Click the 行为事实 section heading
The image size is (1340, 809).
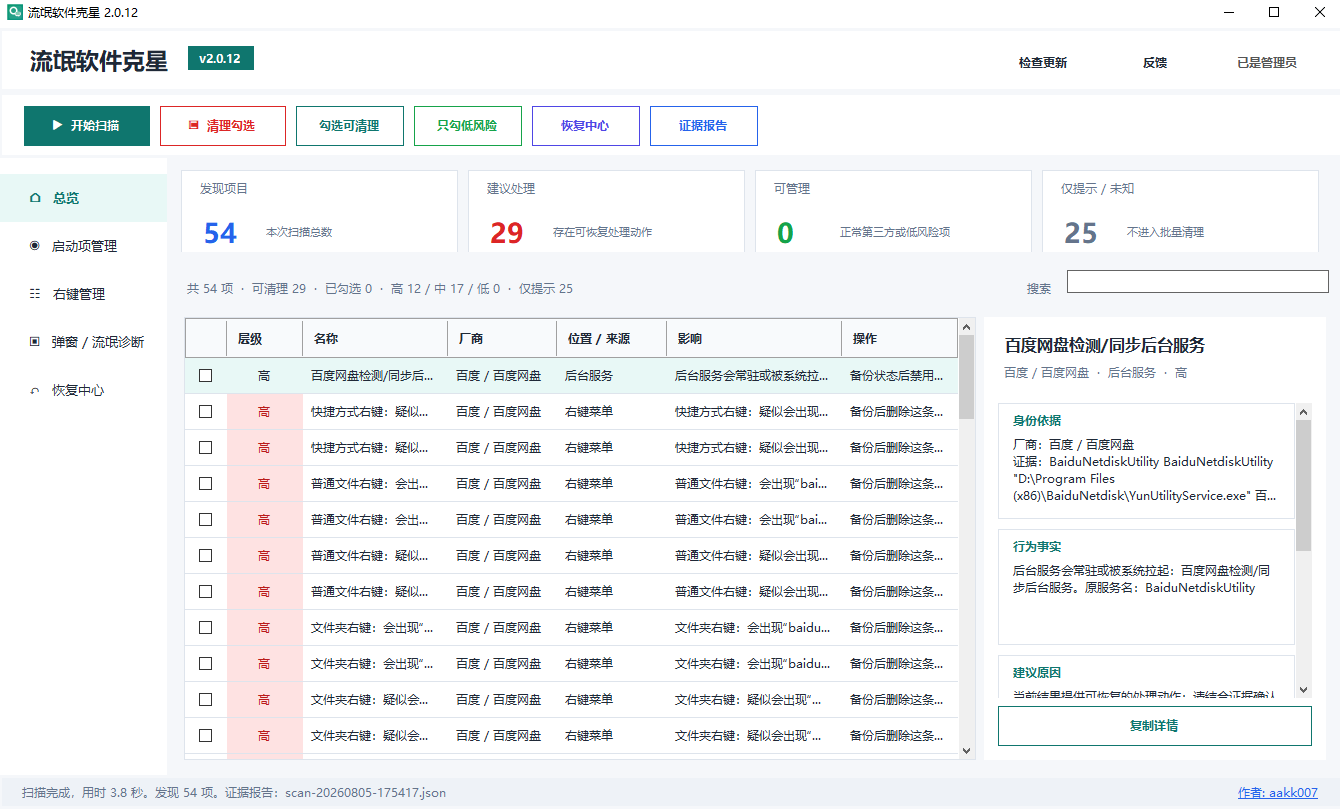[1037, 547]
